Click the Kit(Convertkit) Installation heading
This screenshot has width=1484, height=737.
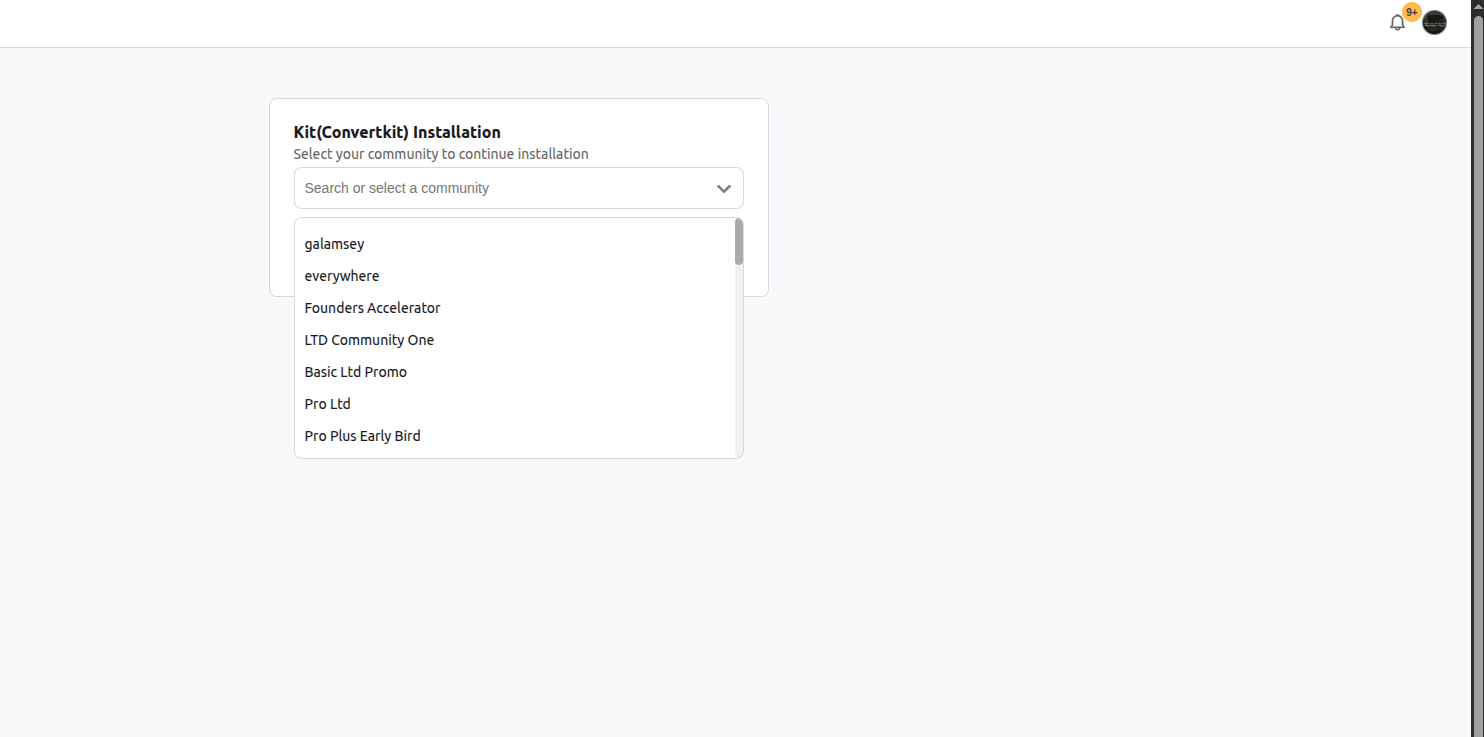(397, 132)
